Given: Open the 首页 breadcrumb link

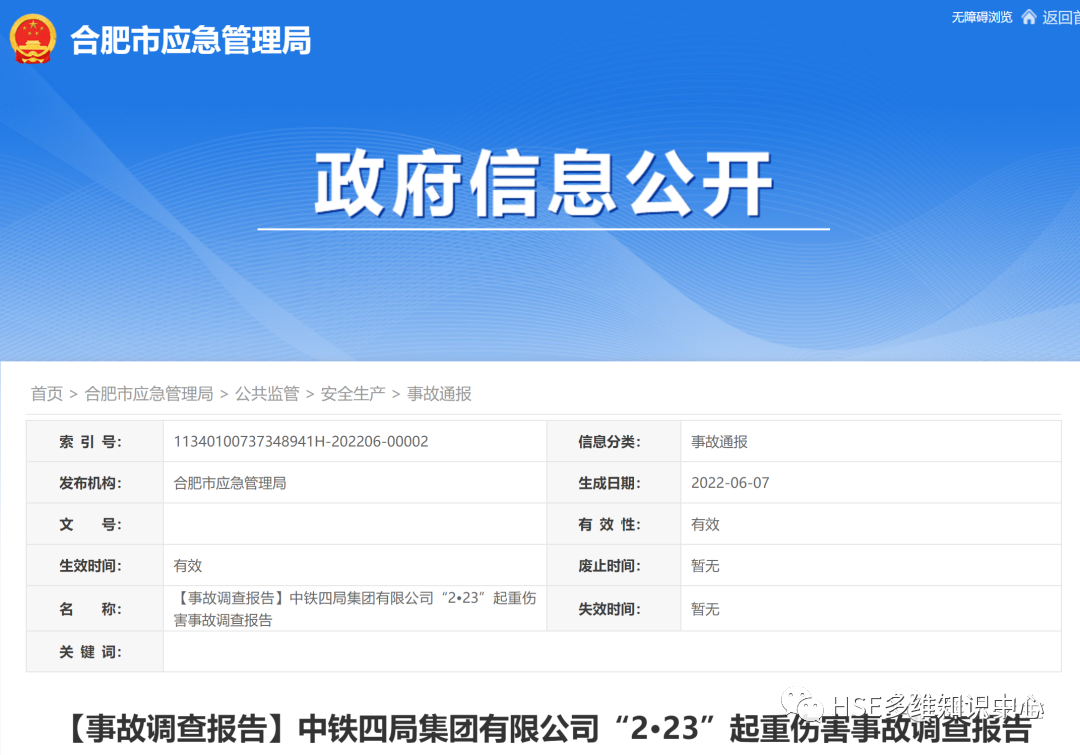Looking at the screenshot, I should [46, 393].
